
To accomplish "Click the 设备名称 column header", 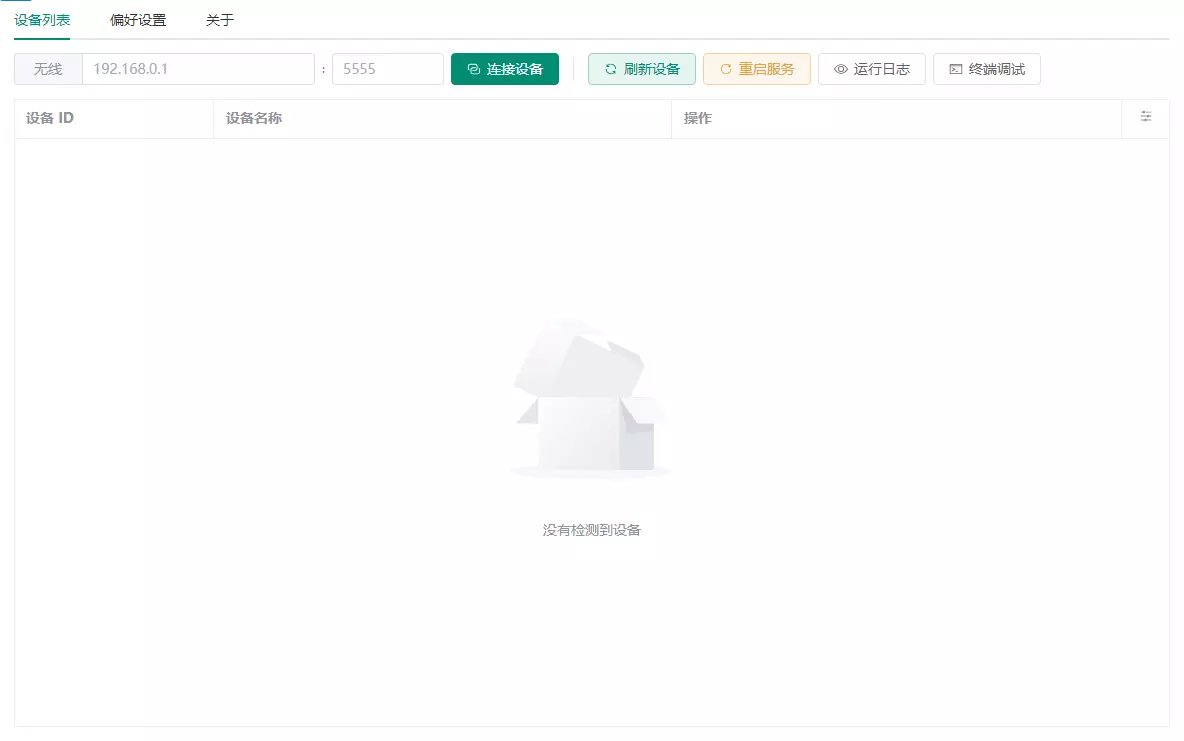I will point(254,118).
